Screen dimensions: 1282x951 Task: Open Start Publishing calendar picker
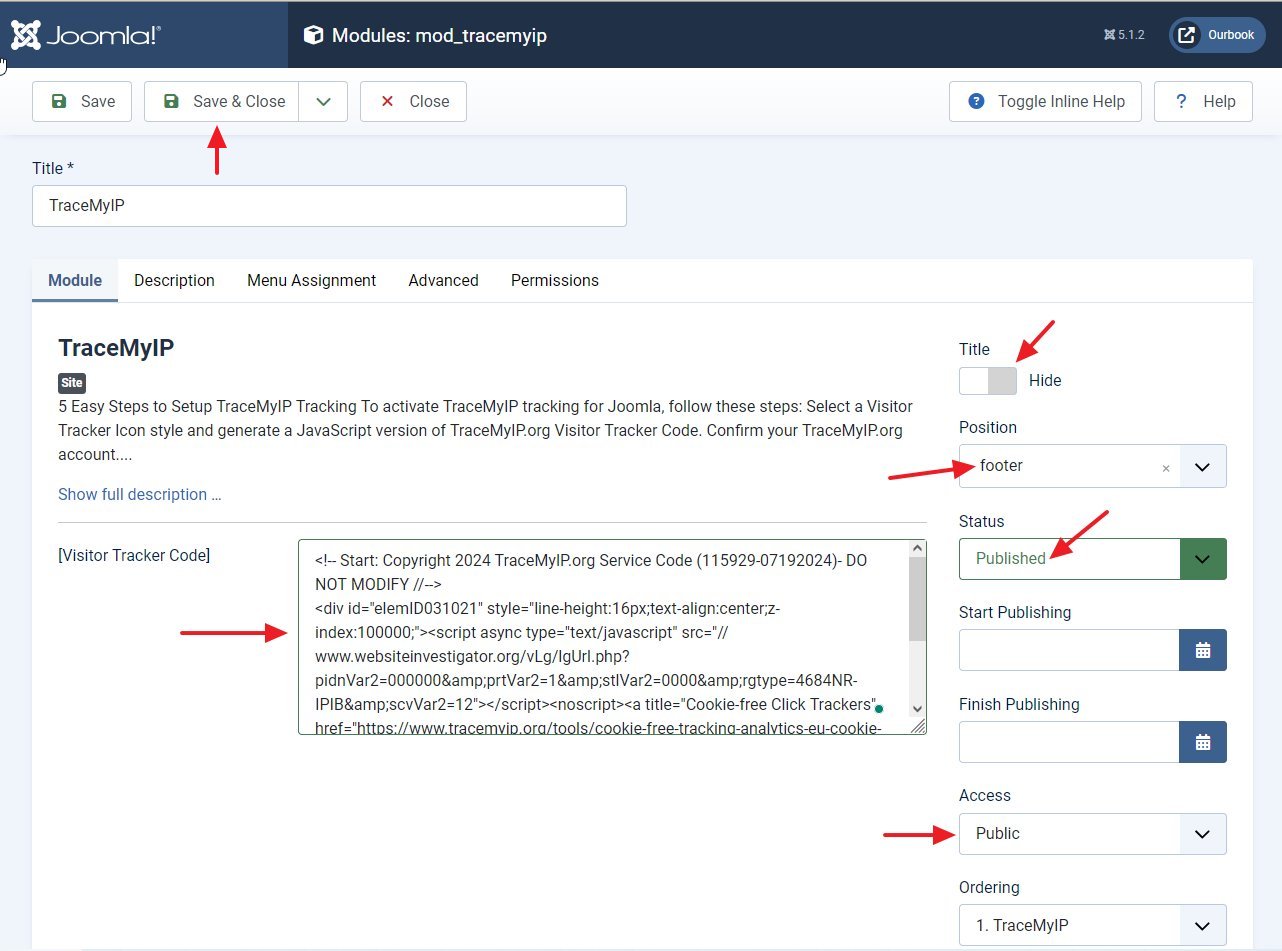pos(1203,650)
